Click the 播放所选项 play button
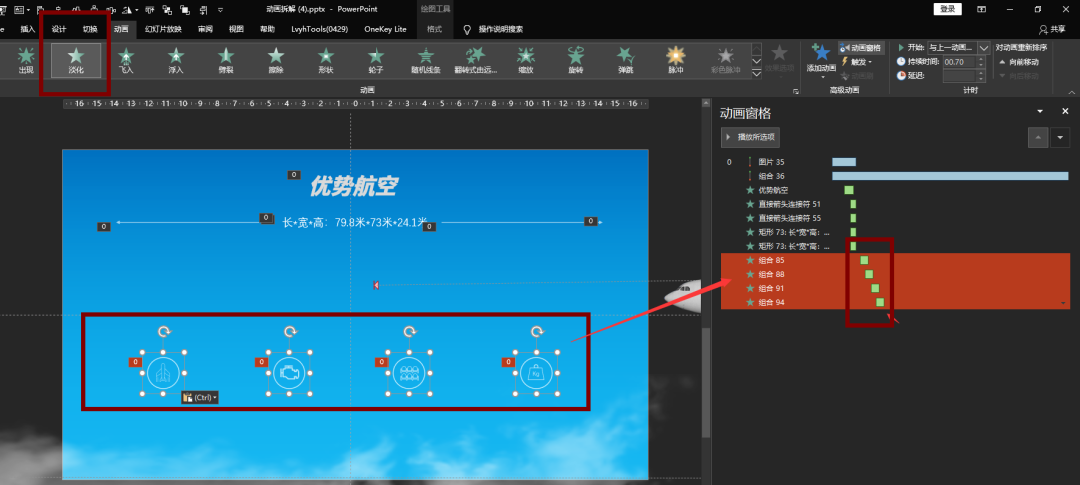The height and width of the screenshot is (485, 1080). 750,137
